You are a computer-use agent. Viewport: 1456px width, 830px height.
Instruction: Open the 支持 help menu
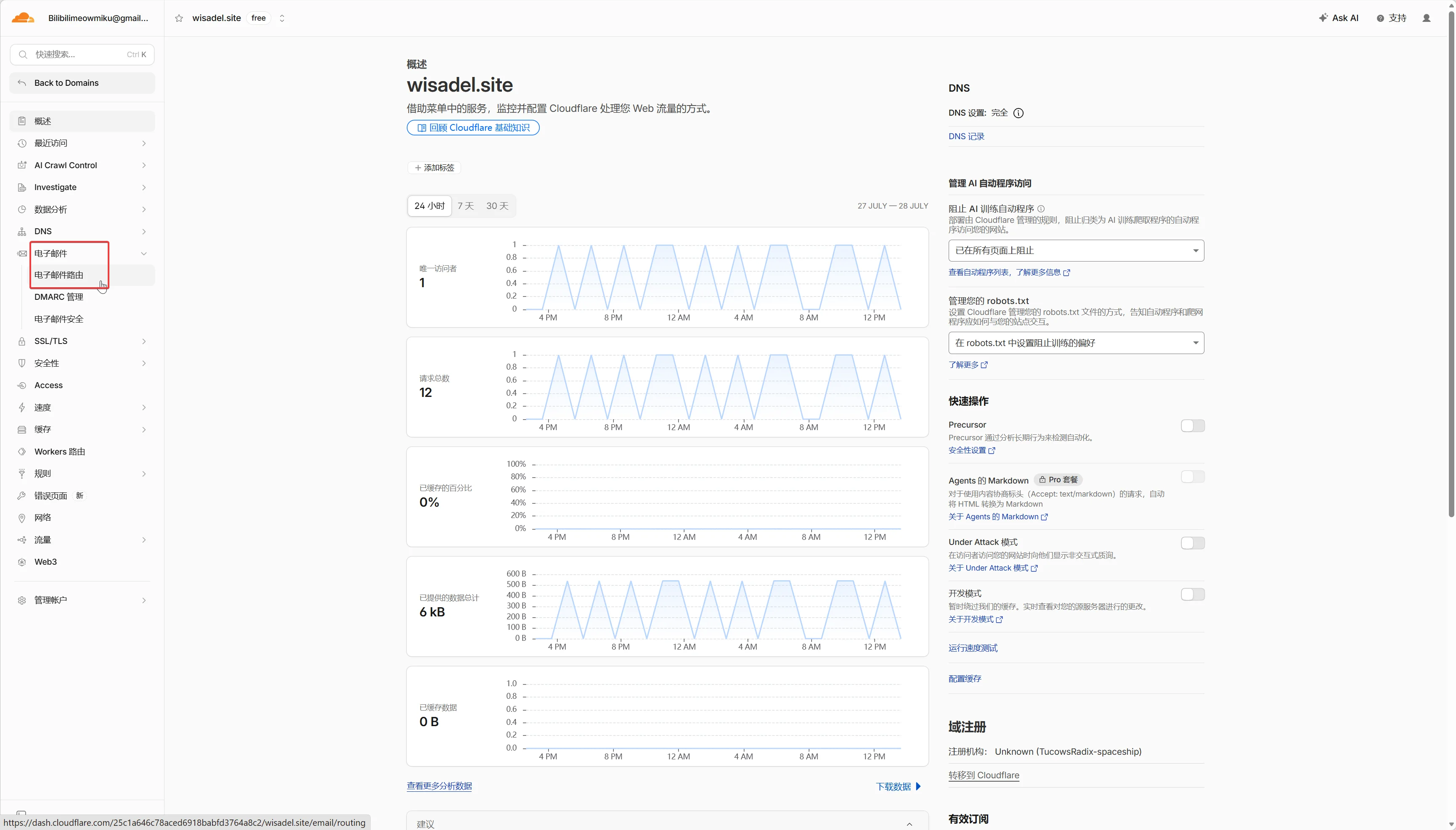(1392, 18)
